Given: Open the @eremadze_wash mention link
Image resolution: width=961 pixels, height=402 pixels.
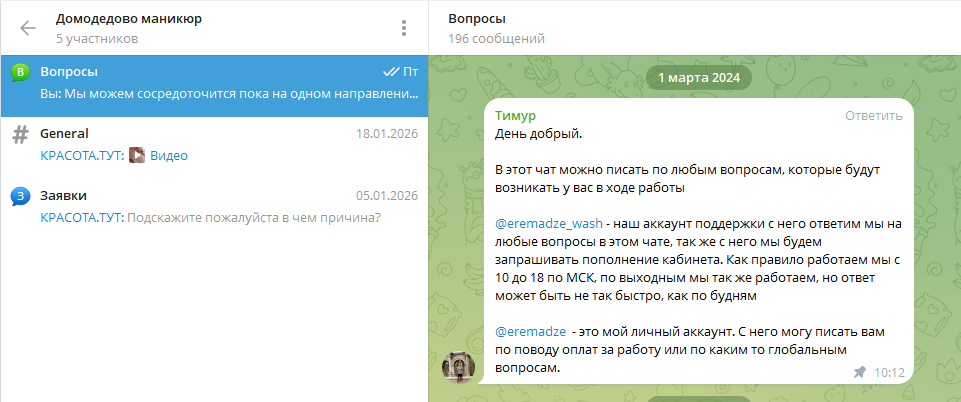Looking at the screenshot, I should (549, 224).
